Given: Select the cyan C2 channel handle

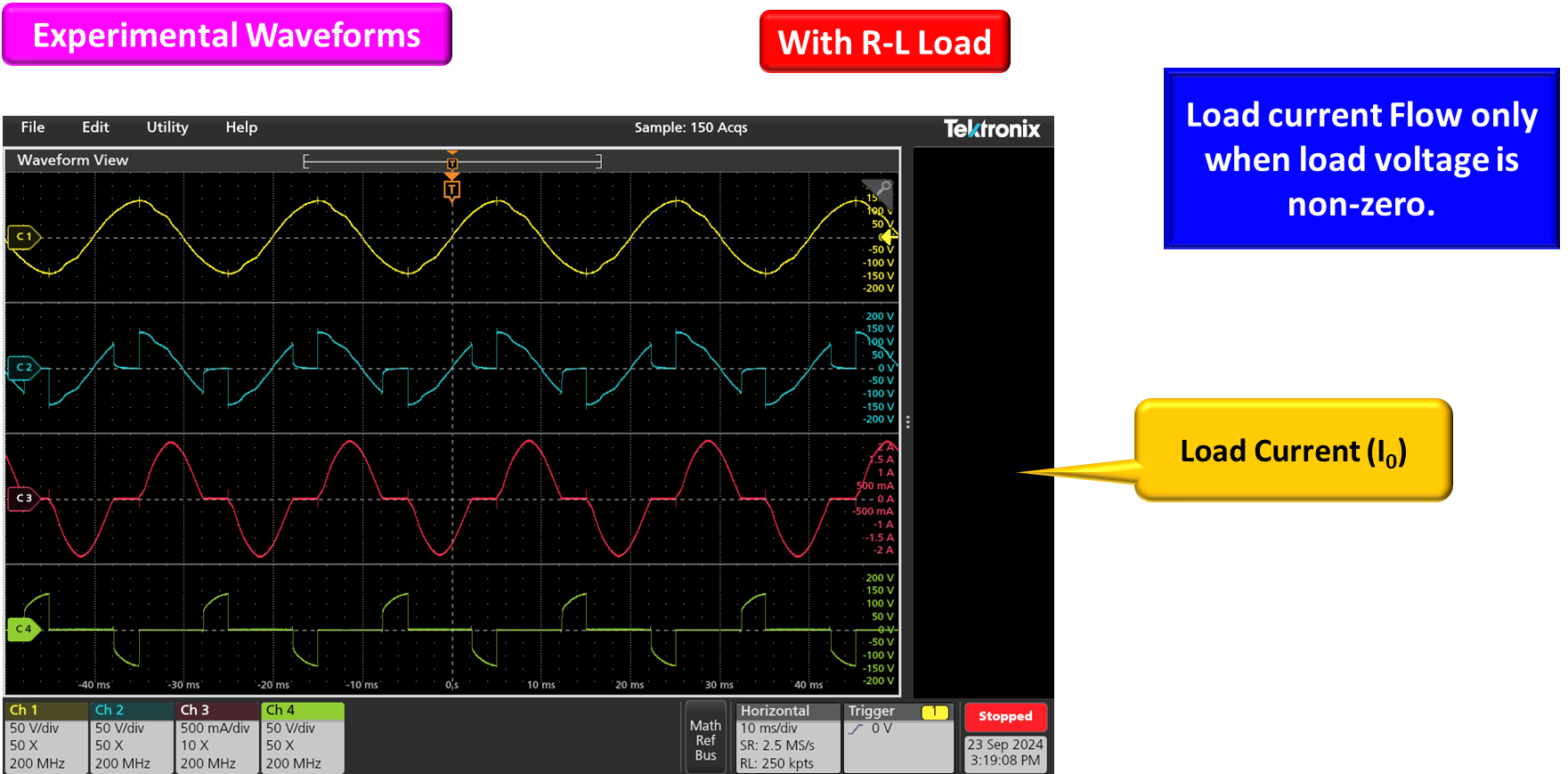Looking at the screenshot, I should [23, 367].
